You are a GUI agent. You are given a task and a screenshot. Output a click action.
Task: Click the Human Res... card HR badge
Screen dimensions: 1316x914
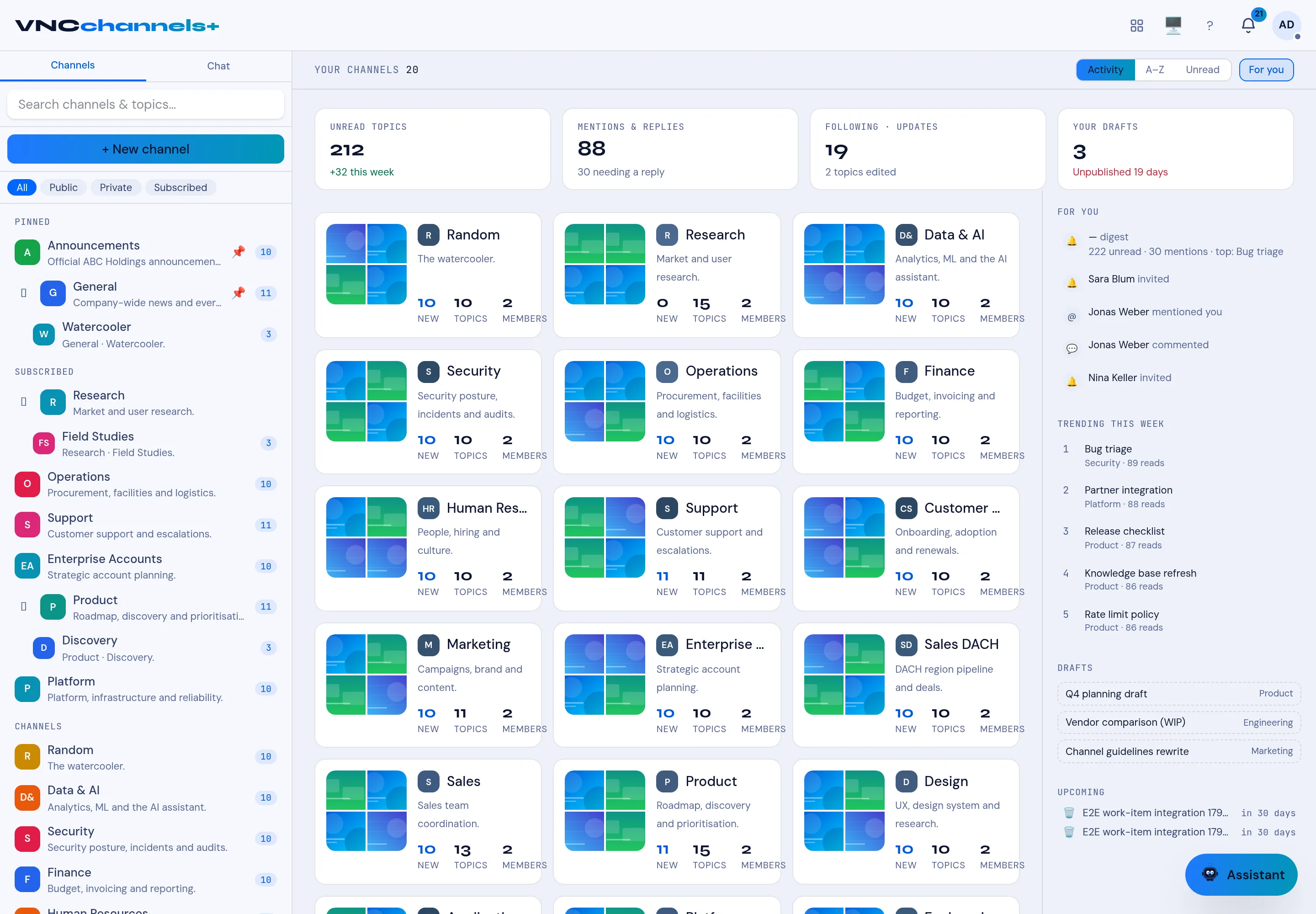pyautogui.click(x=428, y=508)
